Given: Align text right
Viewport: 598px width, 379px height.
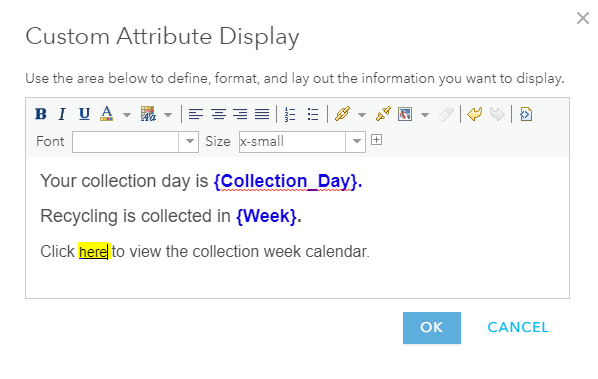Looking at the screenshot, I should point(240,114).
